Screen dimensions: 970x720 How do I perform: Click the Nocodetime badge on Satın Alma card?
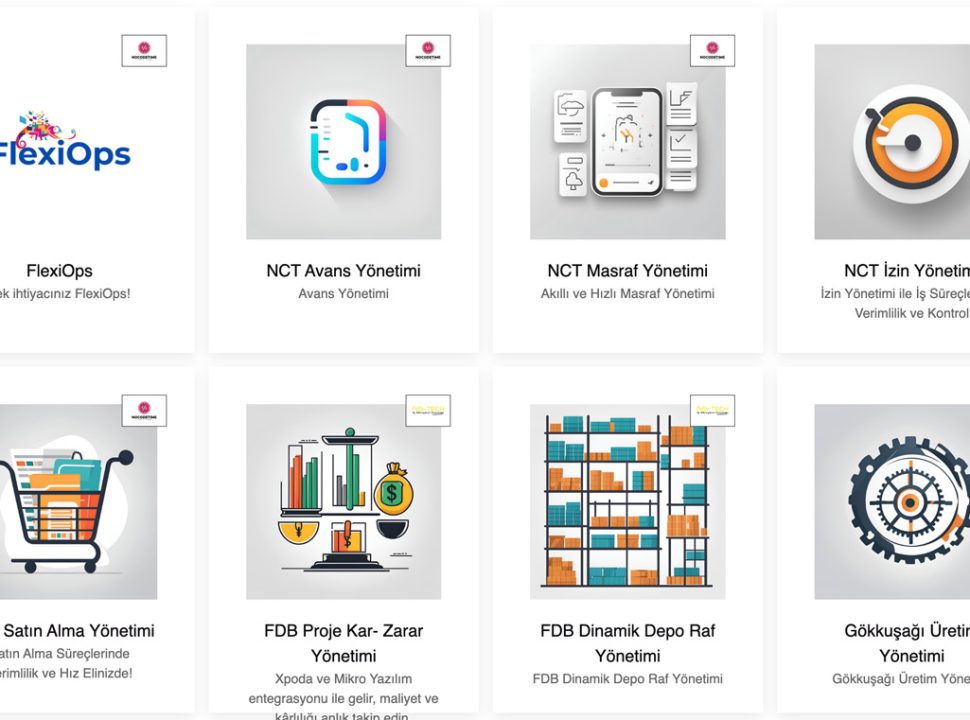[x=144, y=411]
